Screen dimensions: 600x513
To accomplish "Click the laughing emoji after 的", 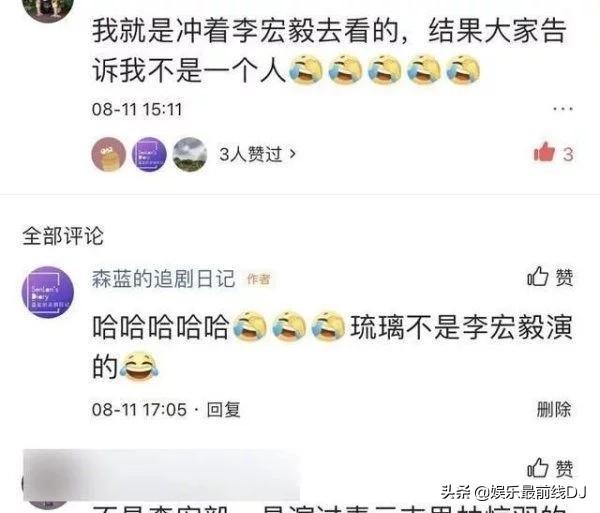I will pos(139,366).
